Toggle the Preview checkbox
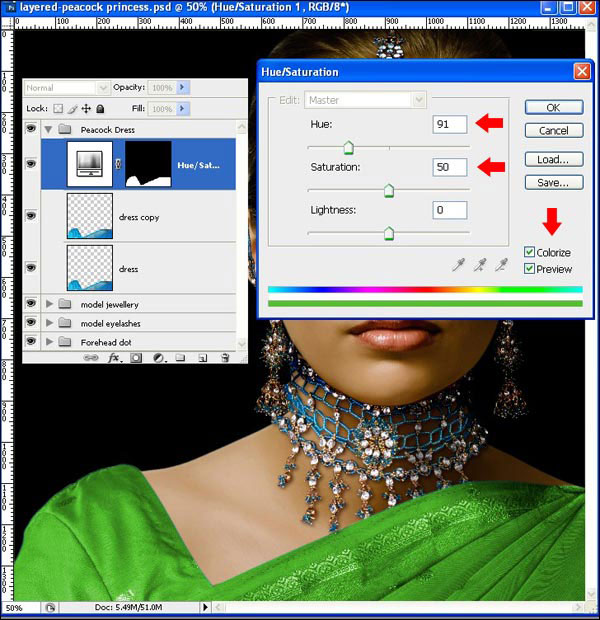The width and height of the screenshot is (600, 620). (x=529, y=269)
